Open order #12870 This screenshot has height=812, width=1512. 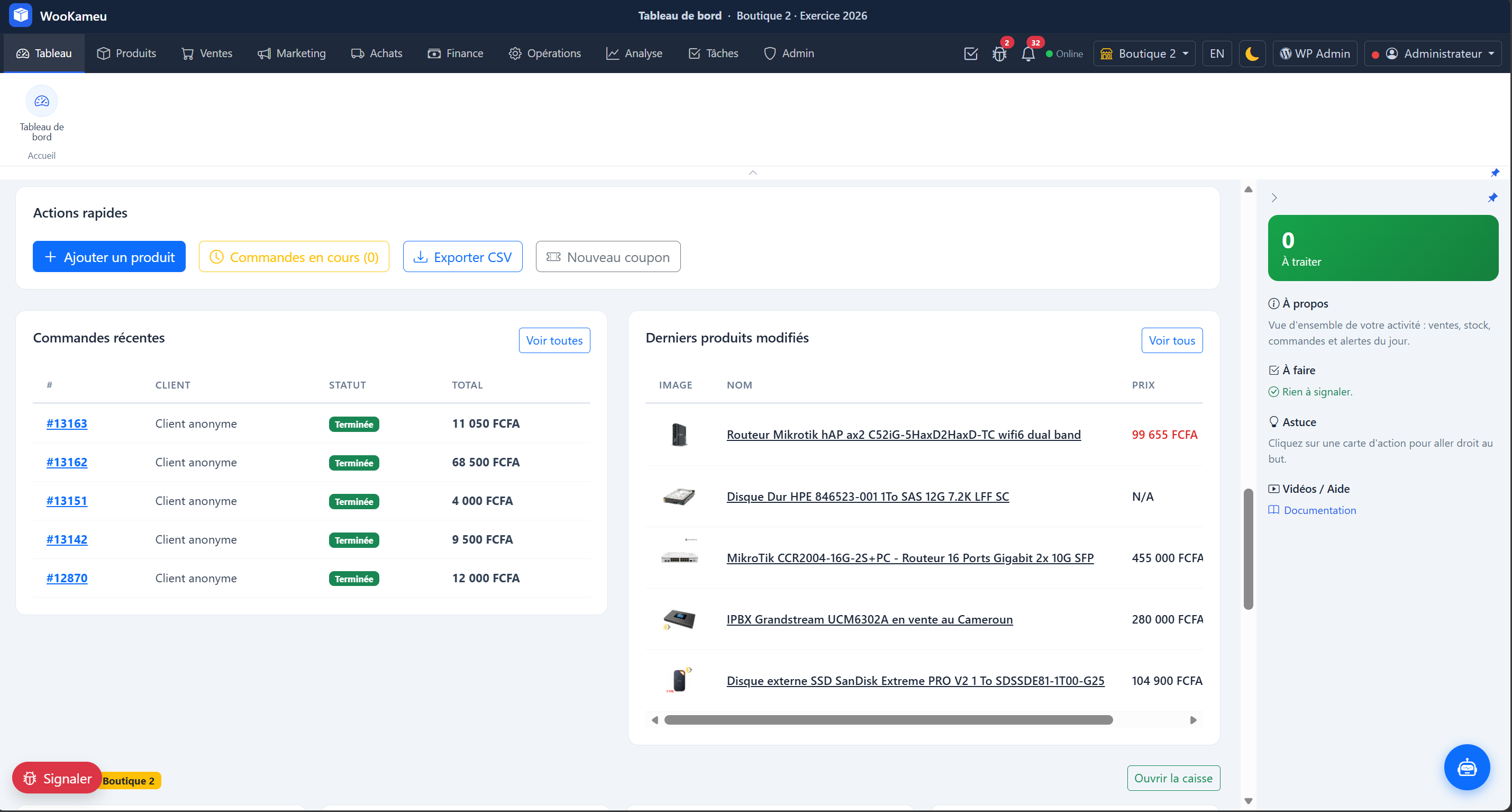(x=67, y=579)
